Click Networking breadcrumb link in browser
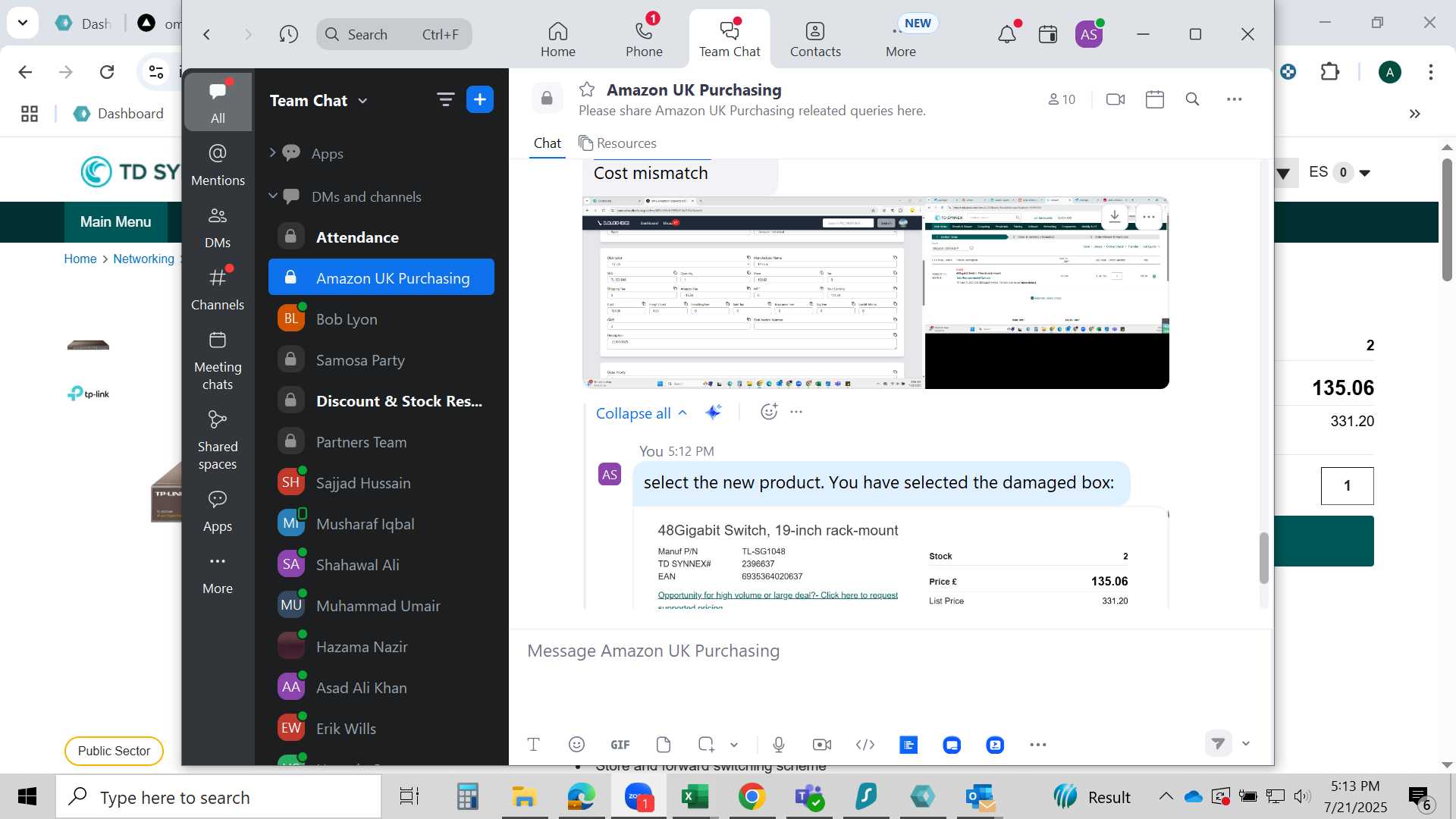The image size is (1456, 819). pos(143,259)
